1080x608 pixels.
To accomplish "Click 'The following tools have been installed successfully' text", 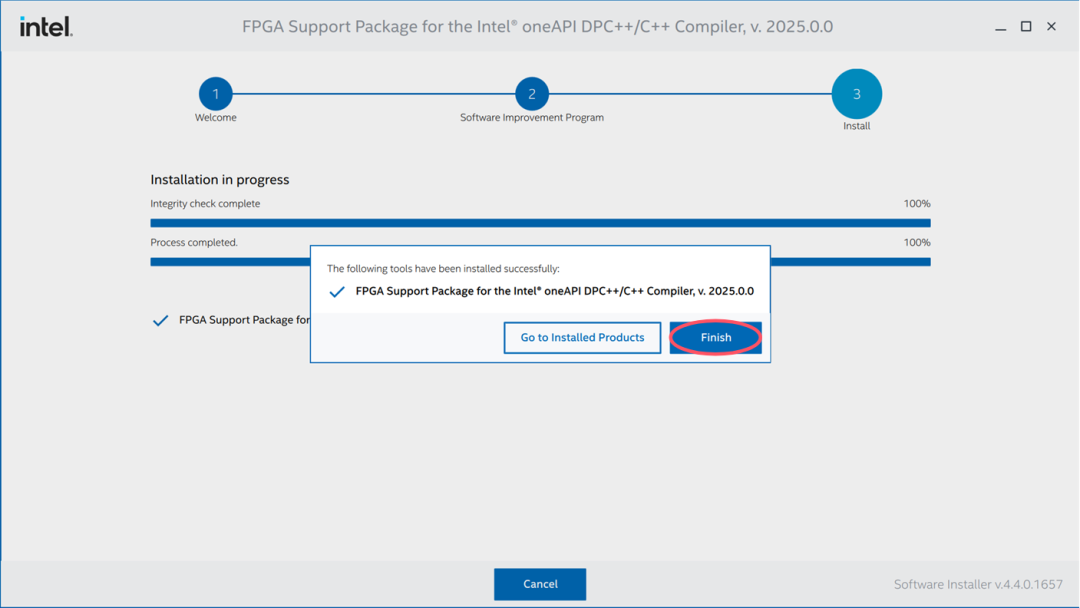I will (x=443, y=269).
